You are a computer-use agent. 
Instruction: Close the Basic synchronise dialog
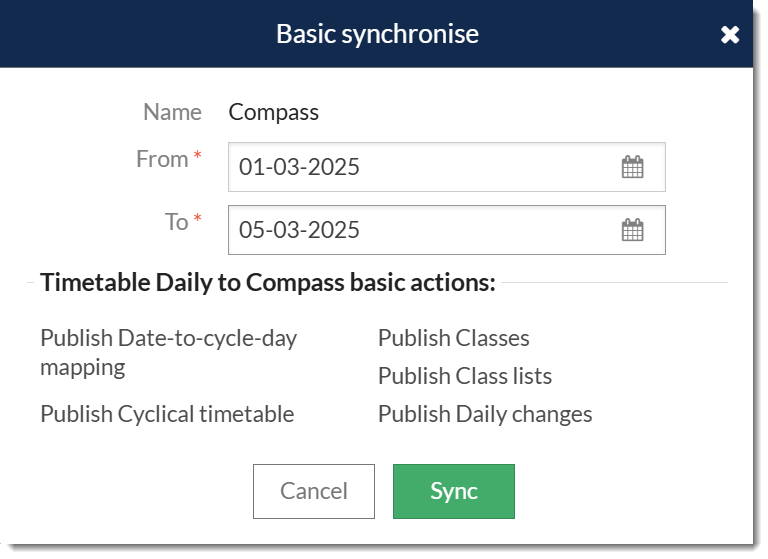coord(730,35)
